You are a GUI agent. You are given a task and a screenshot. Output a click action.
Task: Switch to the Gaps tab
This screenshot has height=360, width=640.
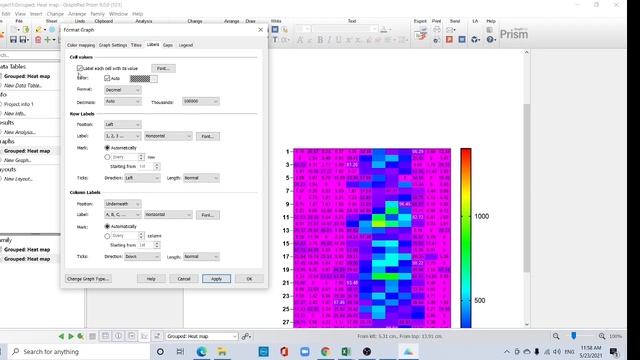click(168, 45)
